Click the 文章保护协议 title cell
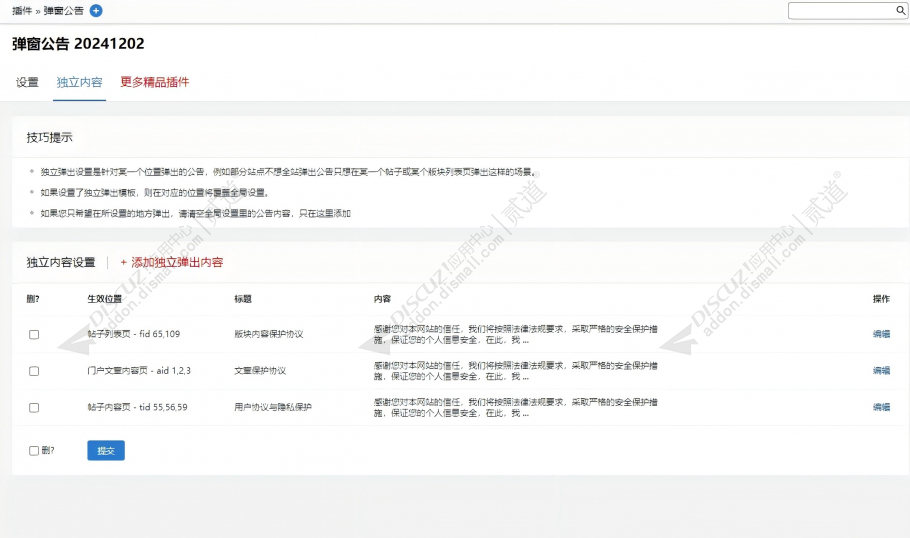Image resolution: width=910 pixels, height=538 pixels. 260,370
